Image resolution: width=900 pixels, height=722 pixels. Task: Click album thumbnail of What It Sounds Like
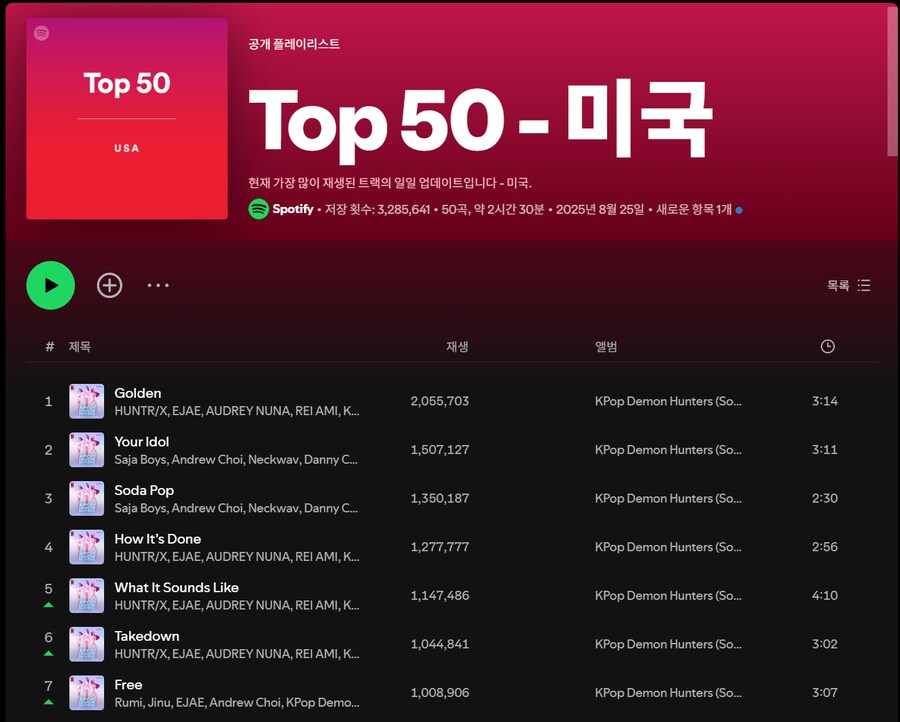tap(87, 596)
